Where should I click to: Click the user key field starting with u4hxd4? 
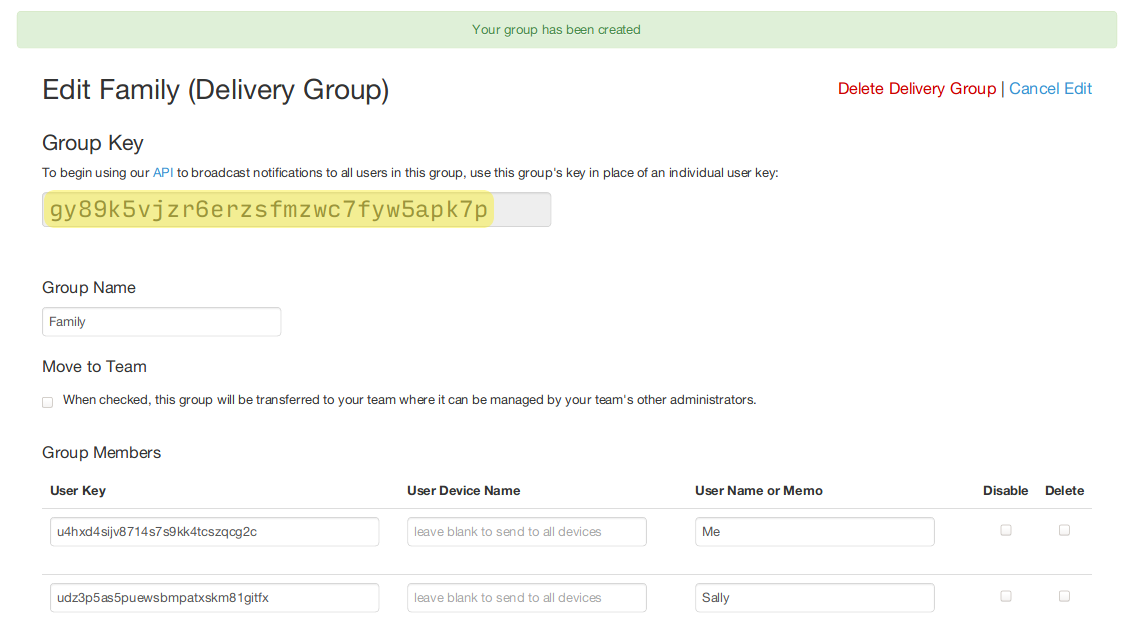214,532
